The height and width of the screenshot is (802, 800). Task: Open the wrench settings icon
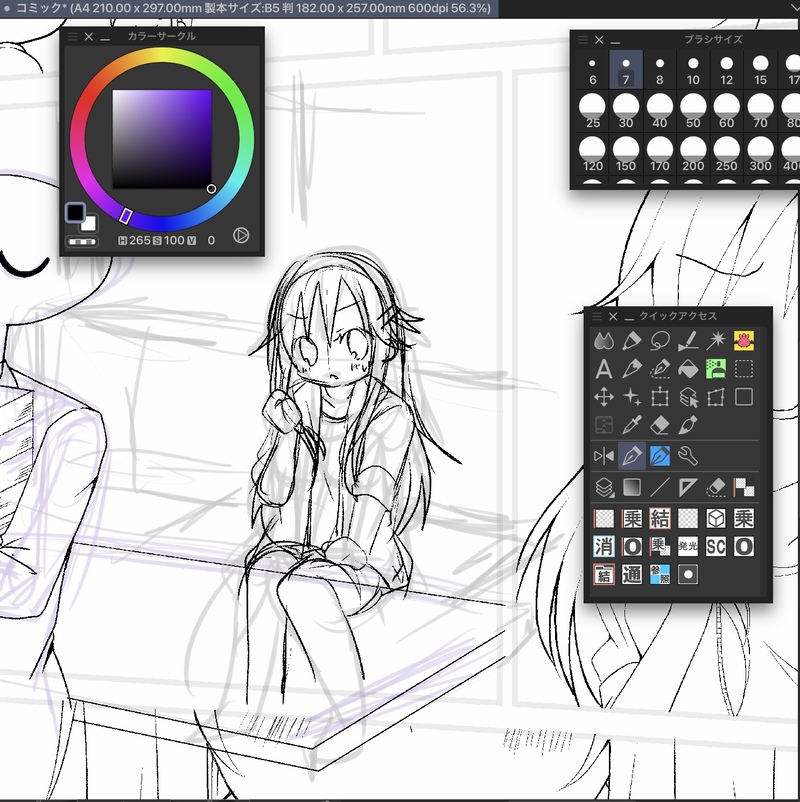point(688,456)
